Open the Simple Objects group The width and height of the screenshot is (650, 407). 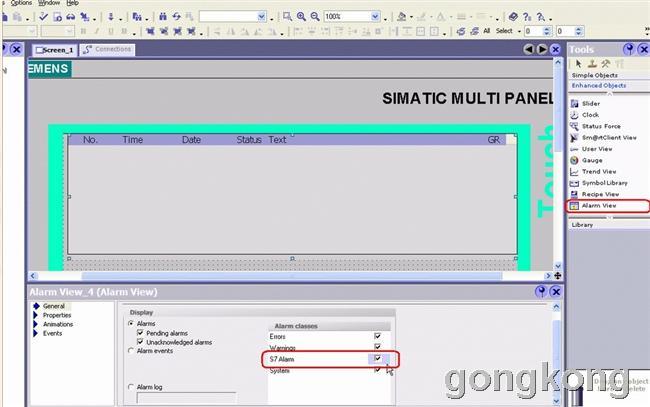tap(594, 75)
